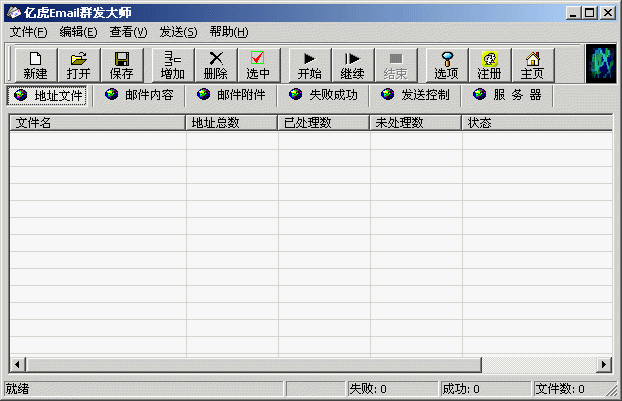Open the 查看(V) menu

[129, 32]
